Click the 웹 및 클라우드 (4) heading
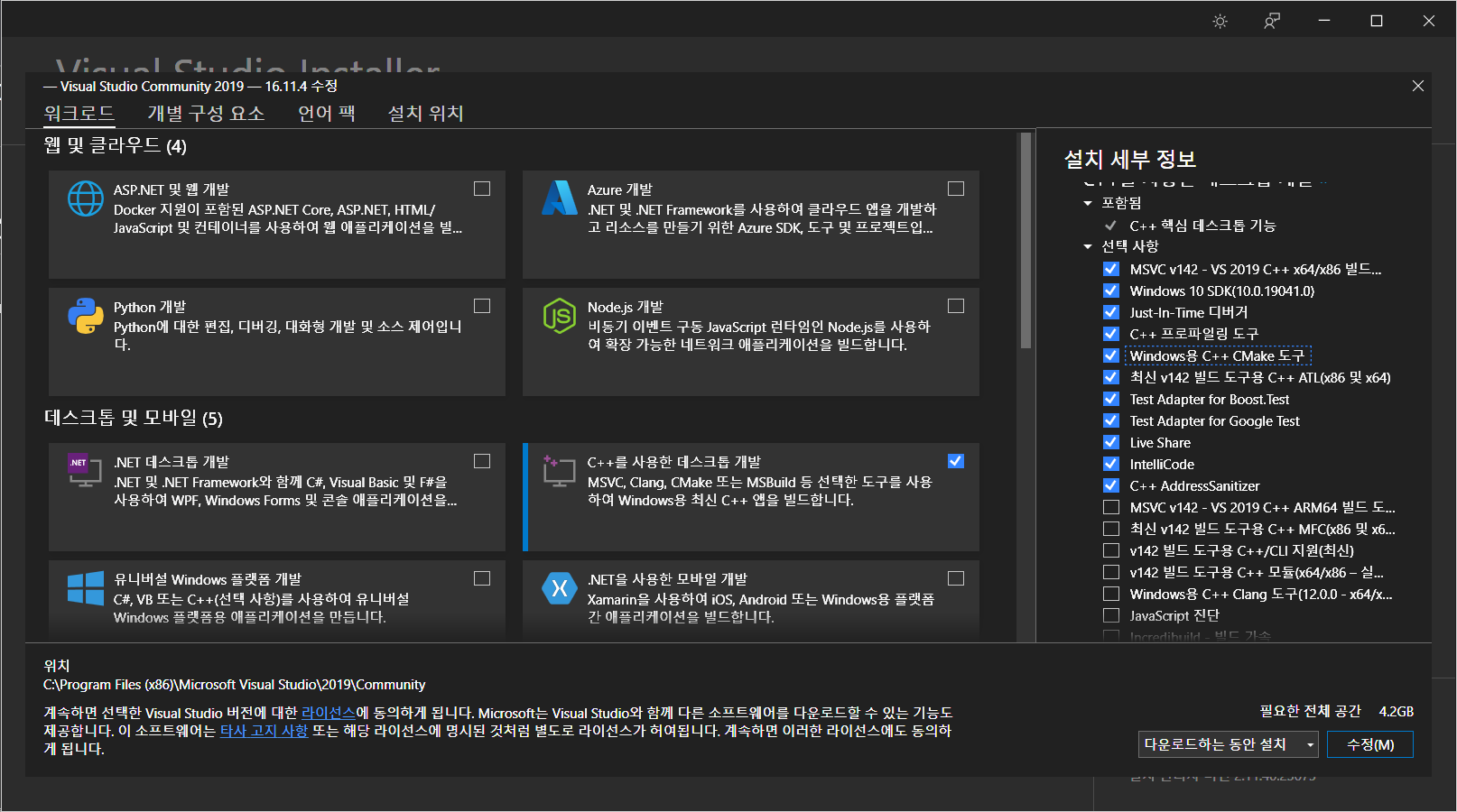 pyautogui.click(x=116, y=145)
